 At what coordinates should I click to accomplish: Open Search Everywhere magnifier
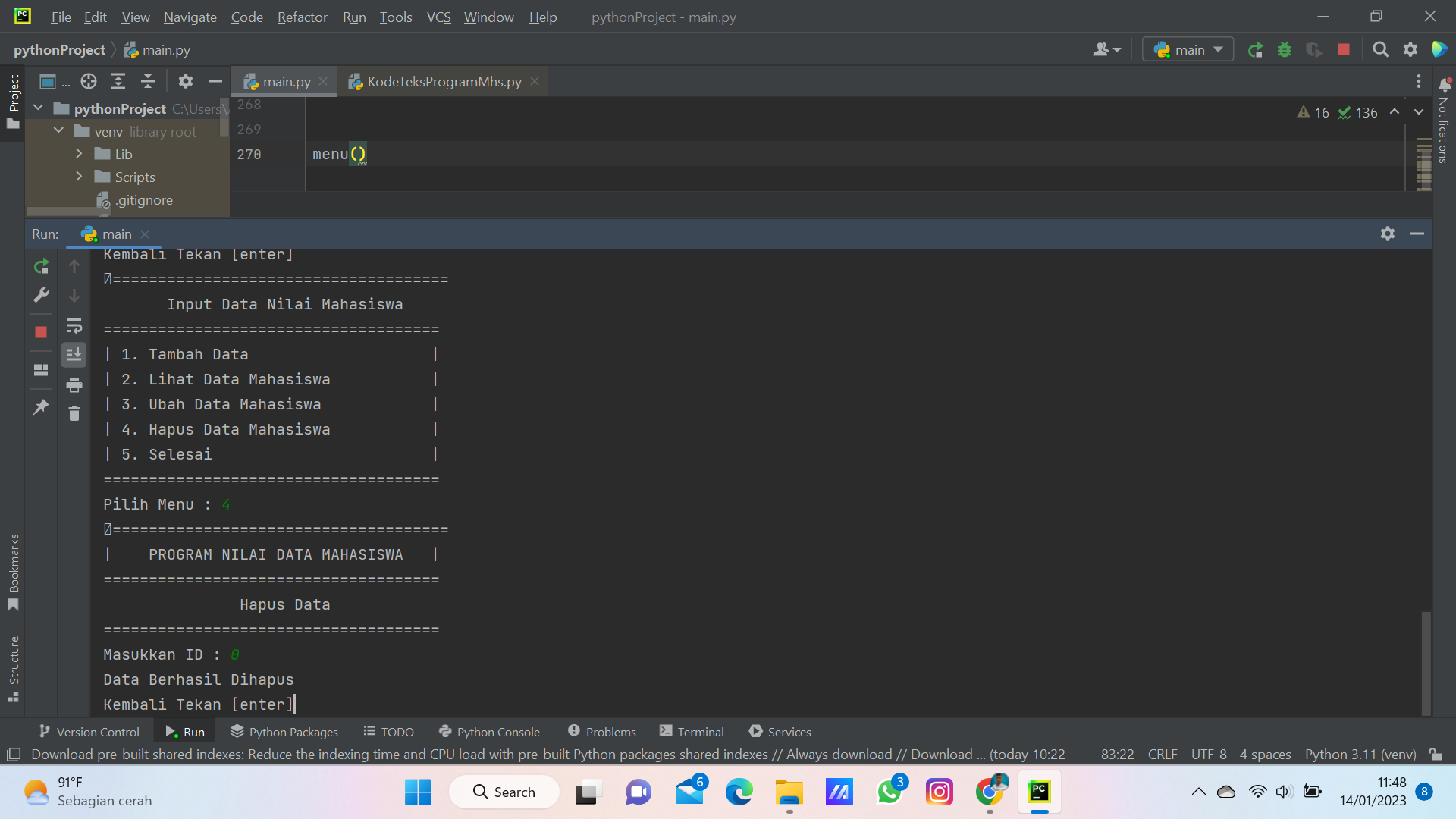[x=1380, y=50]
